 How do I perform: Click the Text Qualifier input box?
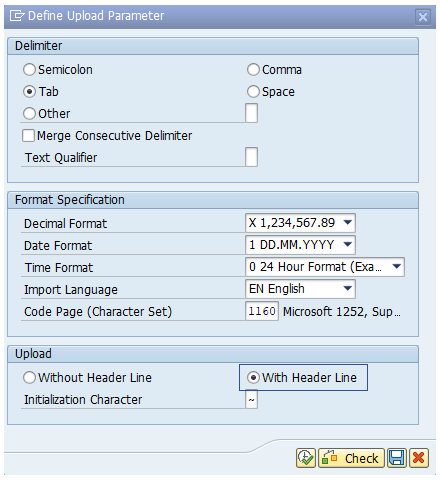pyautogui.click(x=251, y=157)
